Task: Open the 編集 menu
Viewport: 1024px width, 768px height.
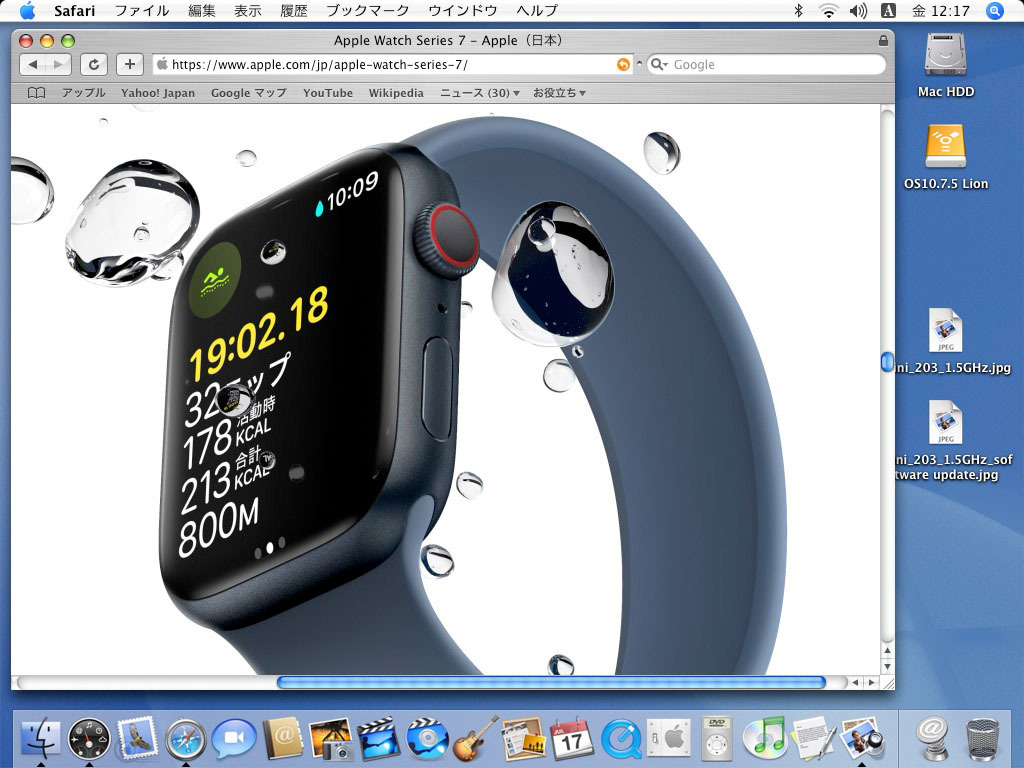Action: tap(202, 10)
